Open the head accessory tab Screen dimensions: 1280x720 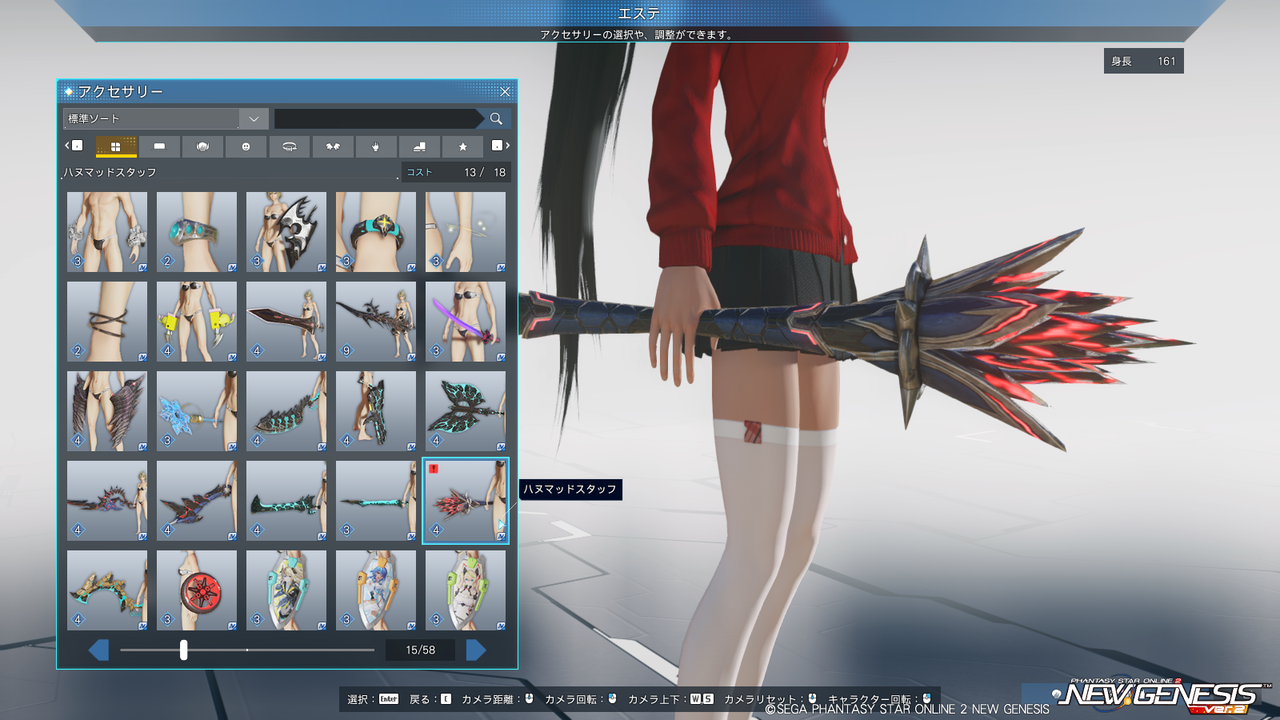pos(202,147)
